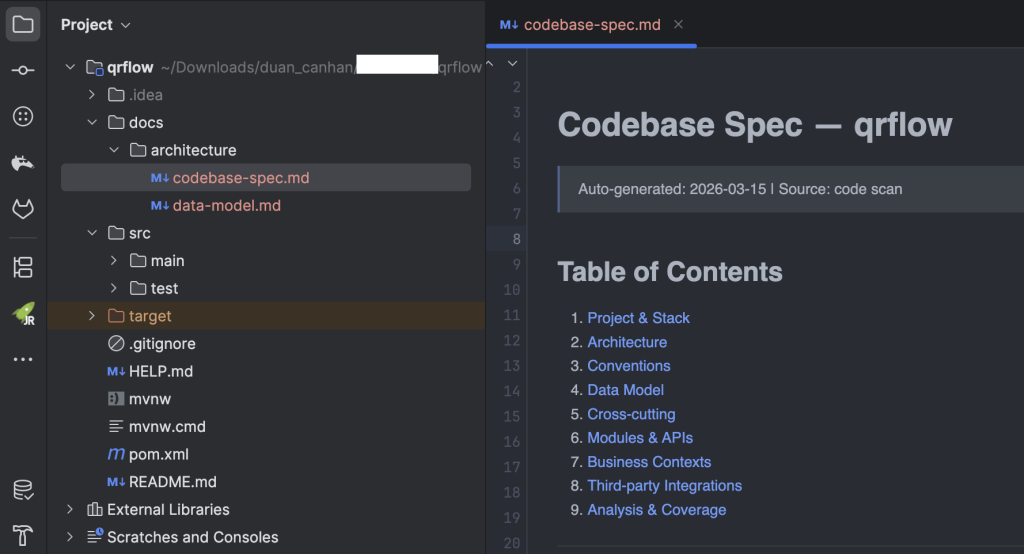Viewport: 1024px width, 554px height.
Task: Open the Database tool window
Action: tap(23, 490)
